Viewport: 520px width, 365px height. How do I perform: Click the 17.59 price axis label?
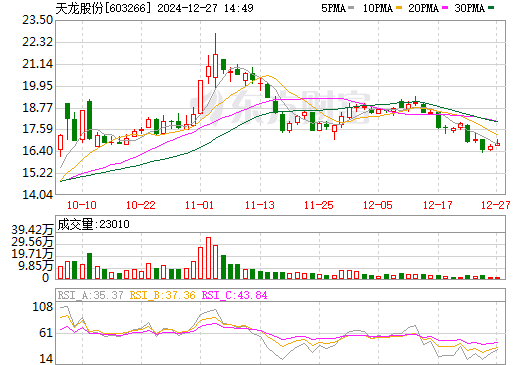coord(37,129)
